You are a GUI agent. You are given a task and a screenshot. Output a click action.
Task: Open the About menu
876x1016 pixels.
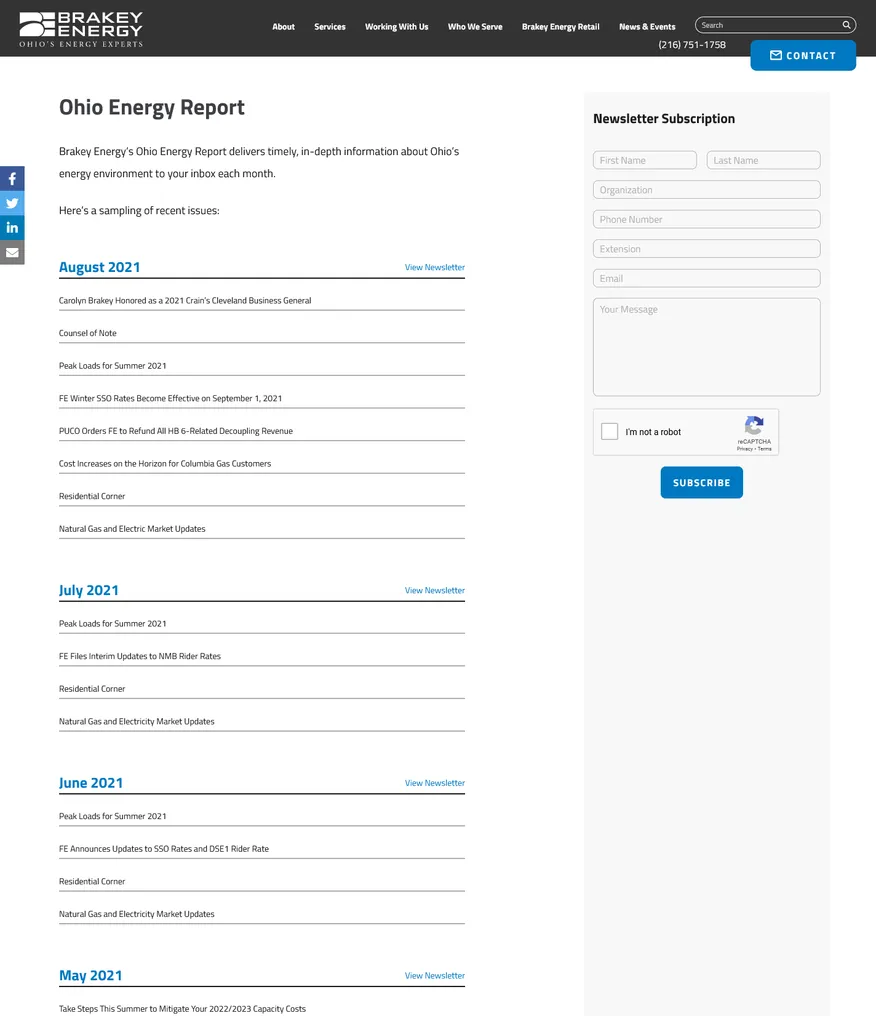[x=284, y=27]
